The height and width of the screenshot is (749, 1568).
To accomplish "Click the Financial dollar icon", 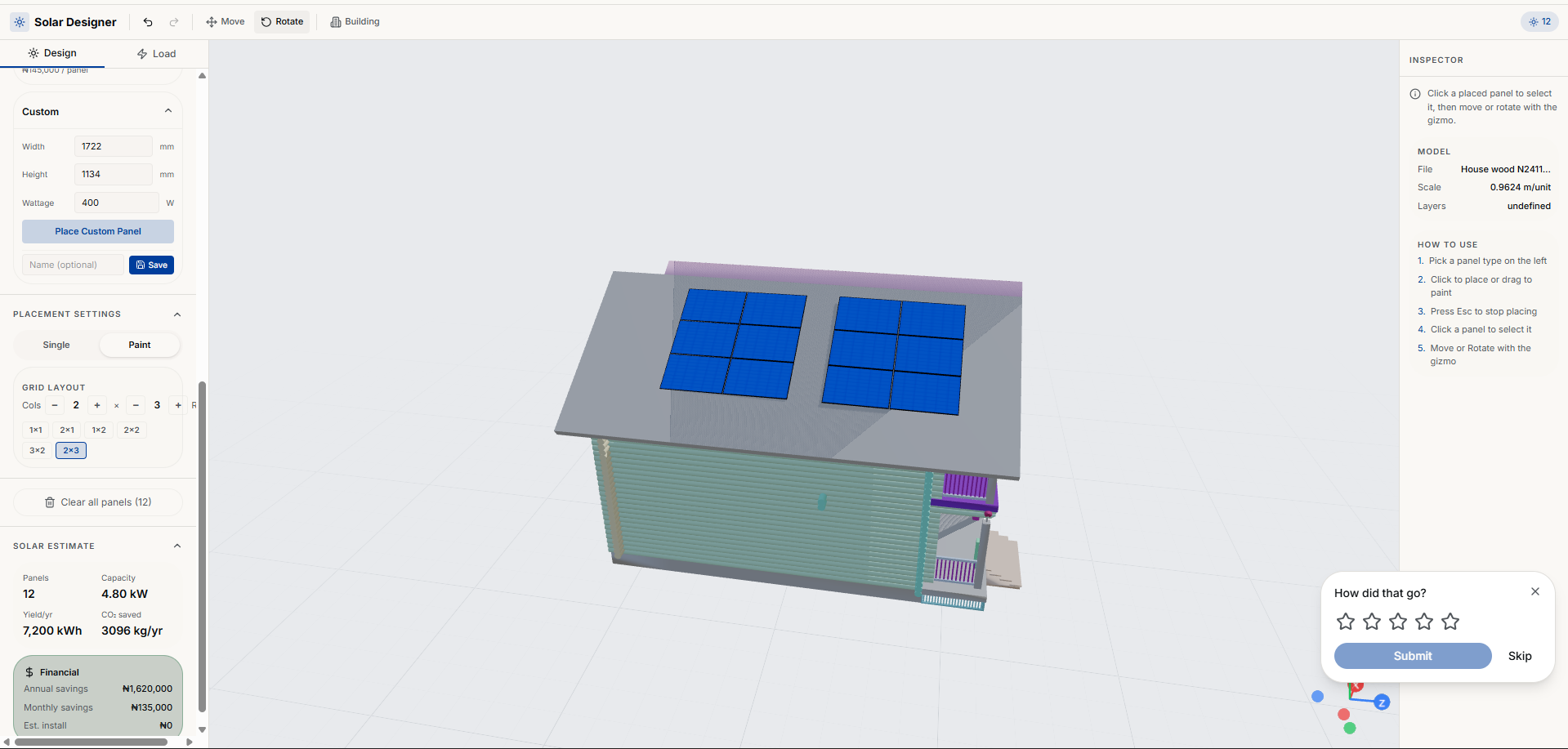I will 29,672.
